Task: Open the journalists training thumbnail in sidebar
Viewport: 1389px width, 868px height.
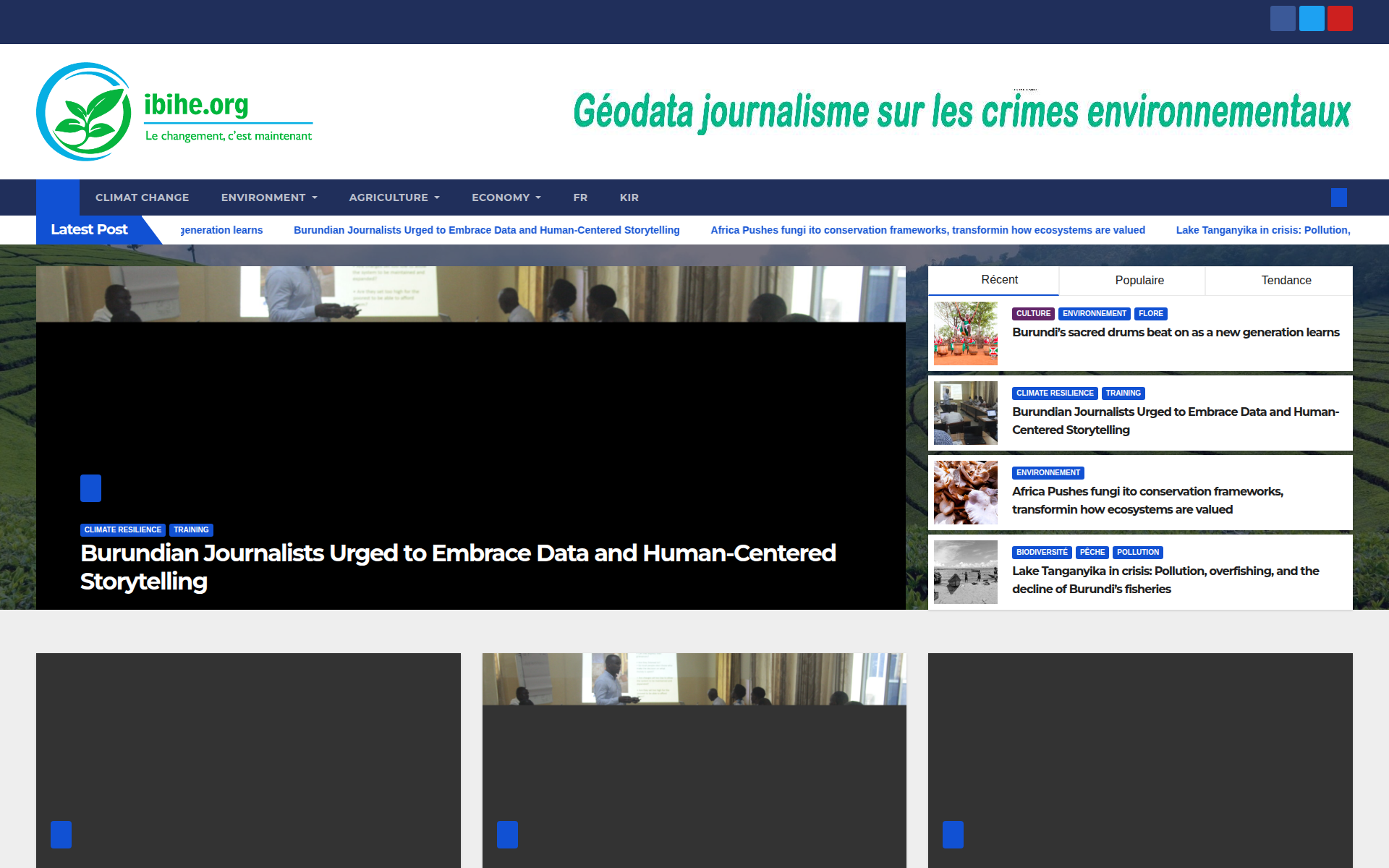Action: click(x=966, y=413)
